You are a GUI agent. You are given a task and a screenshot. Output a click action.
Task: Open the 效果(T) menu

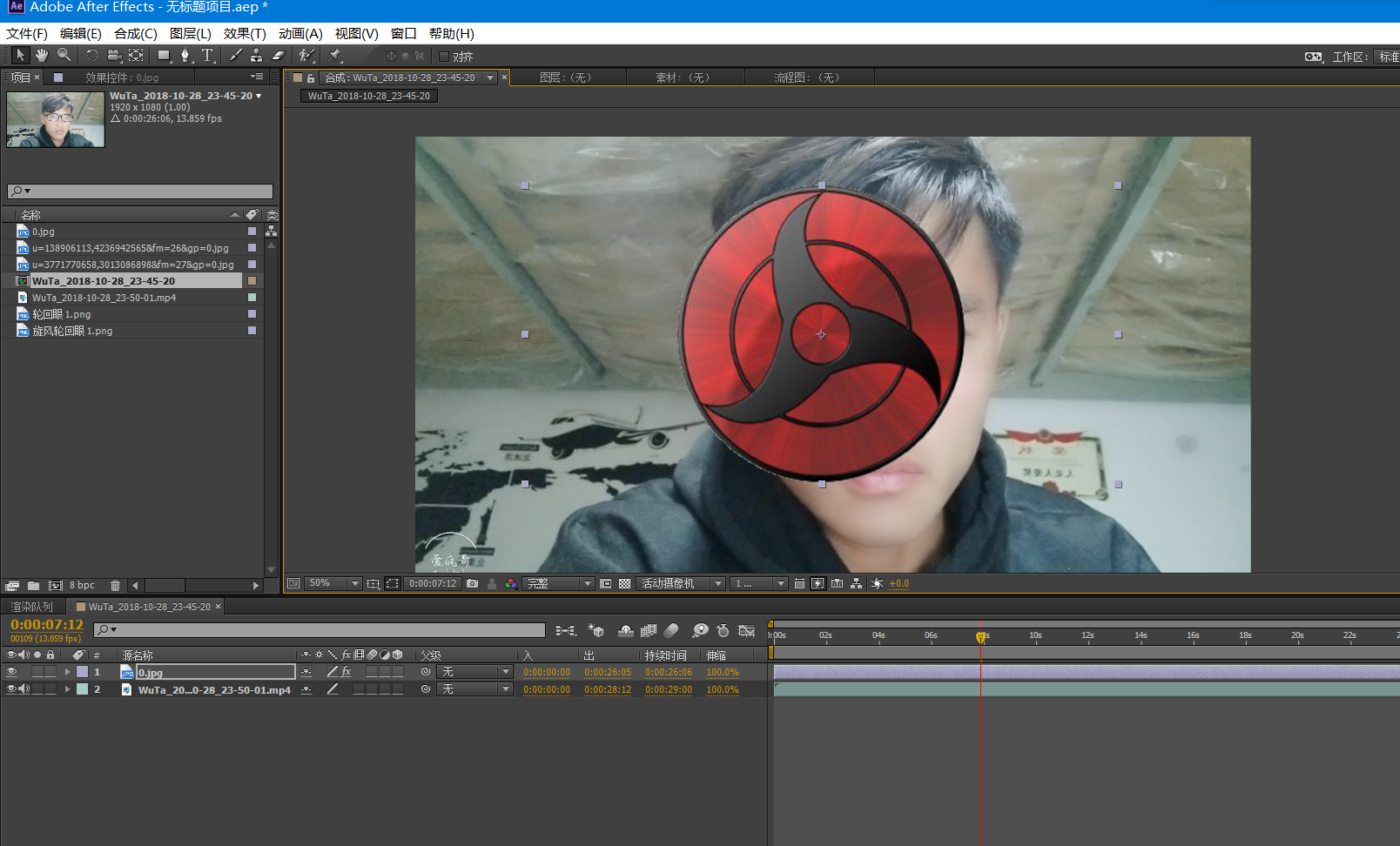245,33
